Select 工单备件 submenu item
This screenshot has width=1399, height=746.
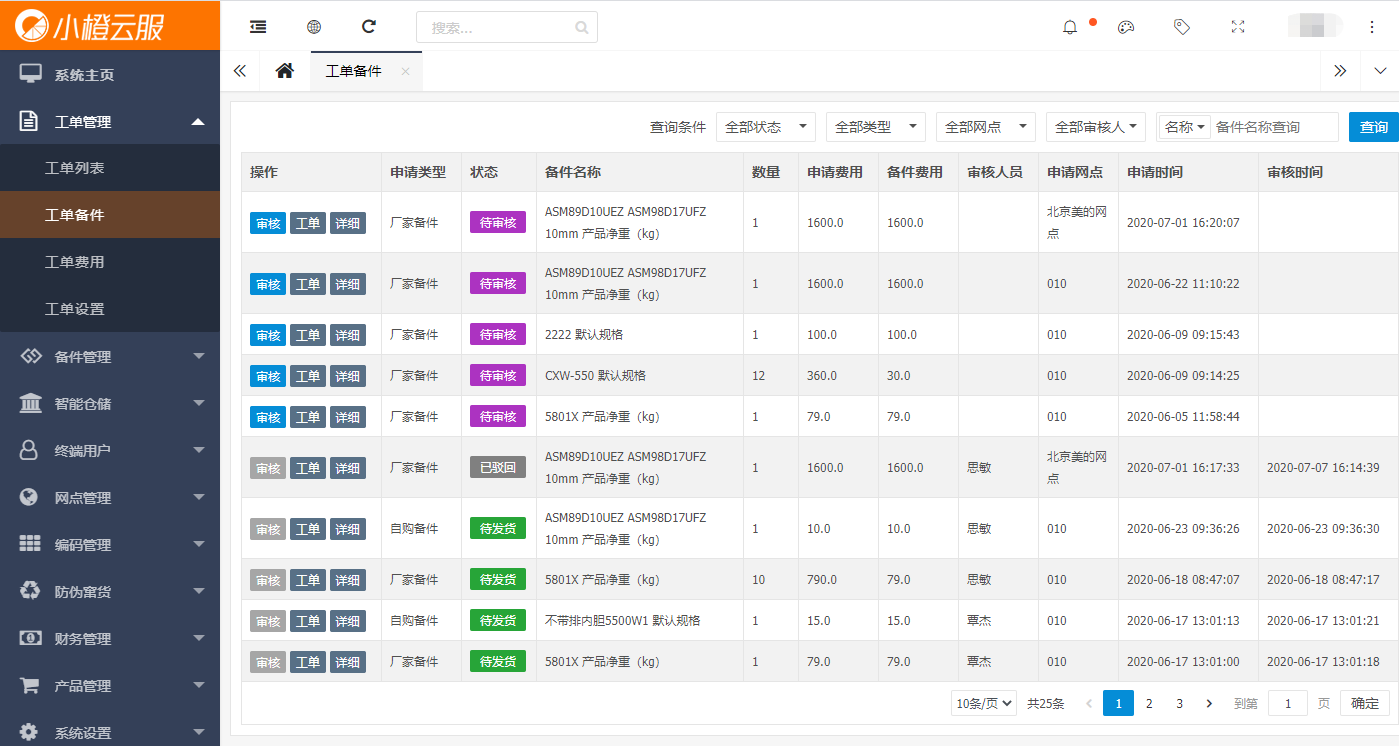click(110, 215)
